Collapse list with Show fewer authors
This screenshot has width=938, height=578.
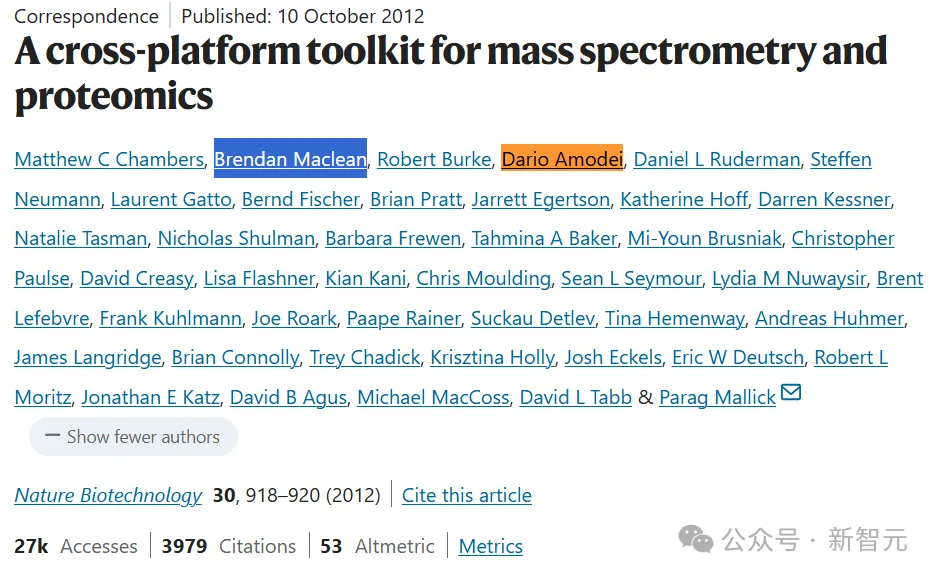(x=133, y=437)
